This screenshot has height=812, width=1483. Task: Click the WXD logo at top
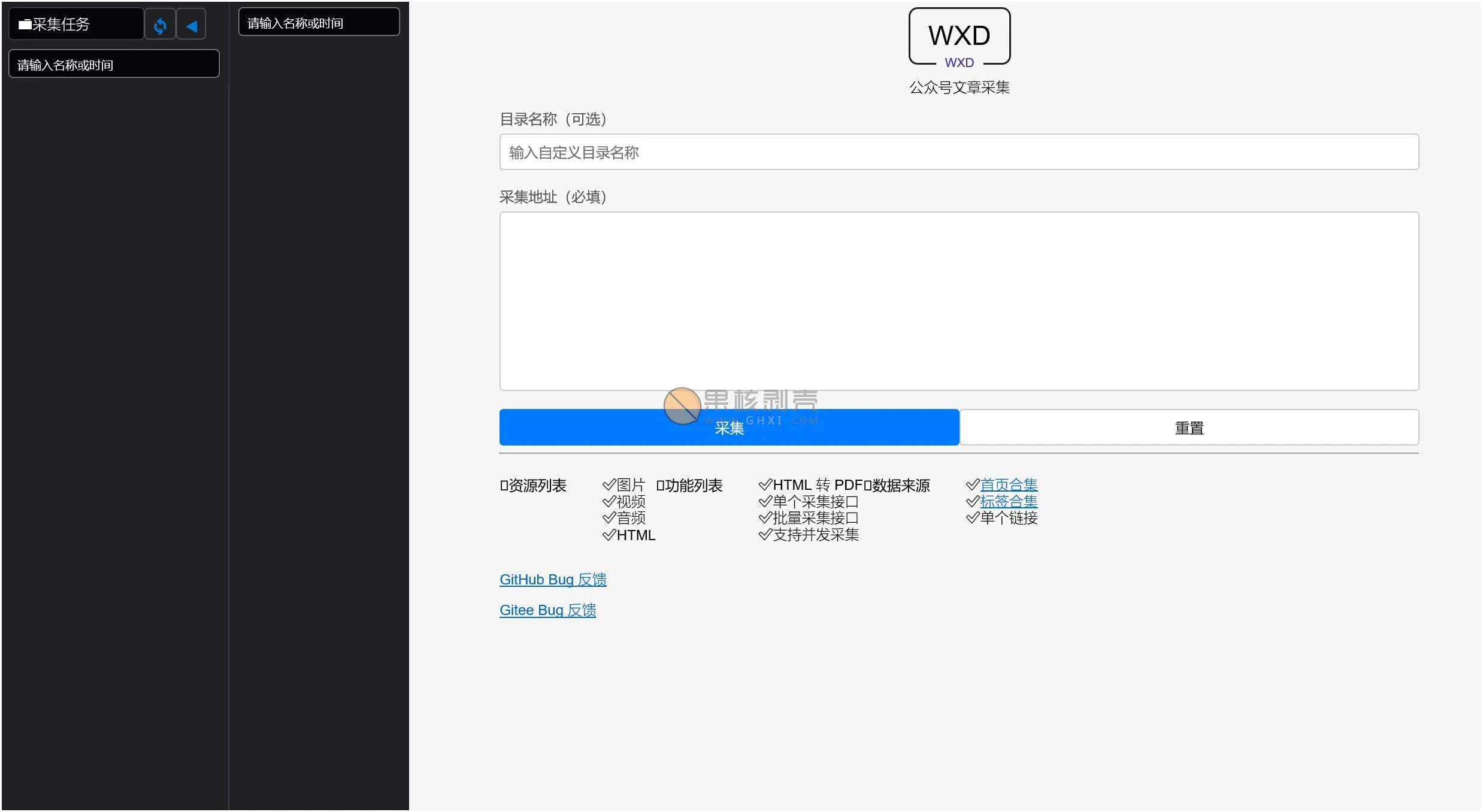(959, 38)
